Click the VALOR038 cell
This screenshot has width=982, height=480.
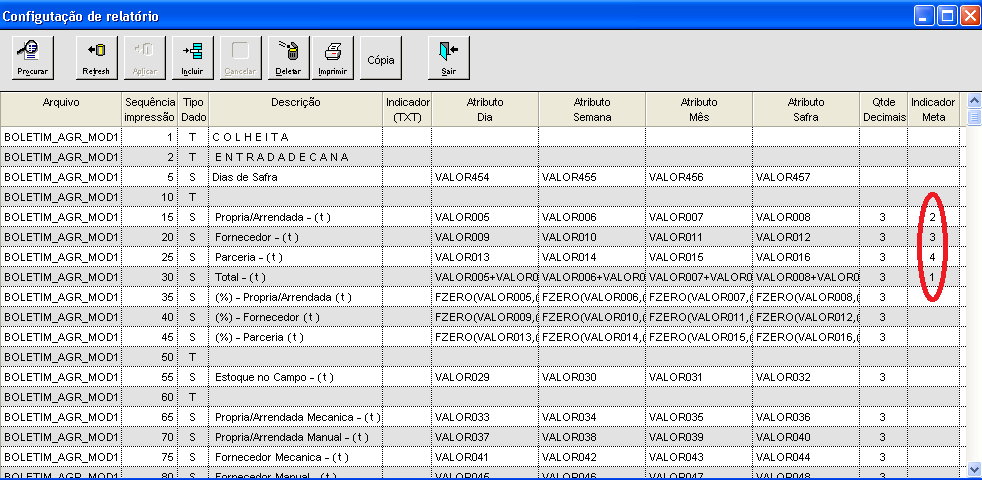tap(592, 437)
